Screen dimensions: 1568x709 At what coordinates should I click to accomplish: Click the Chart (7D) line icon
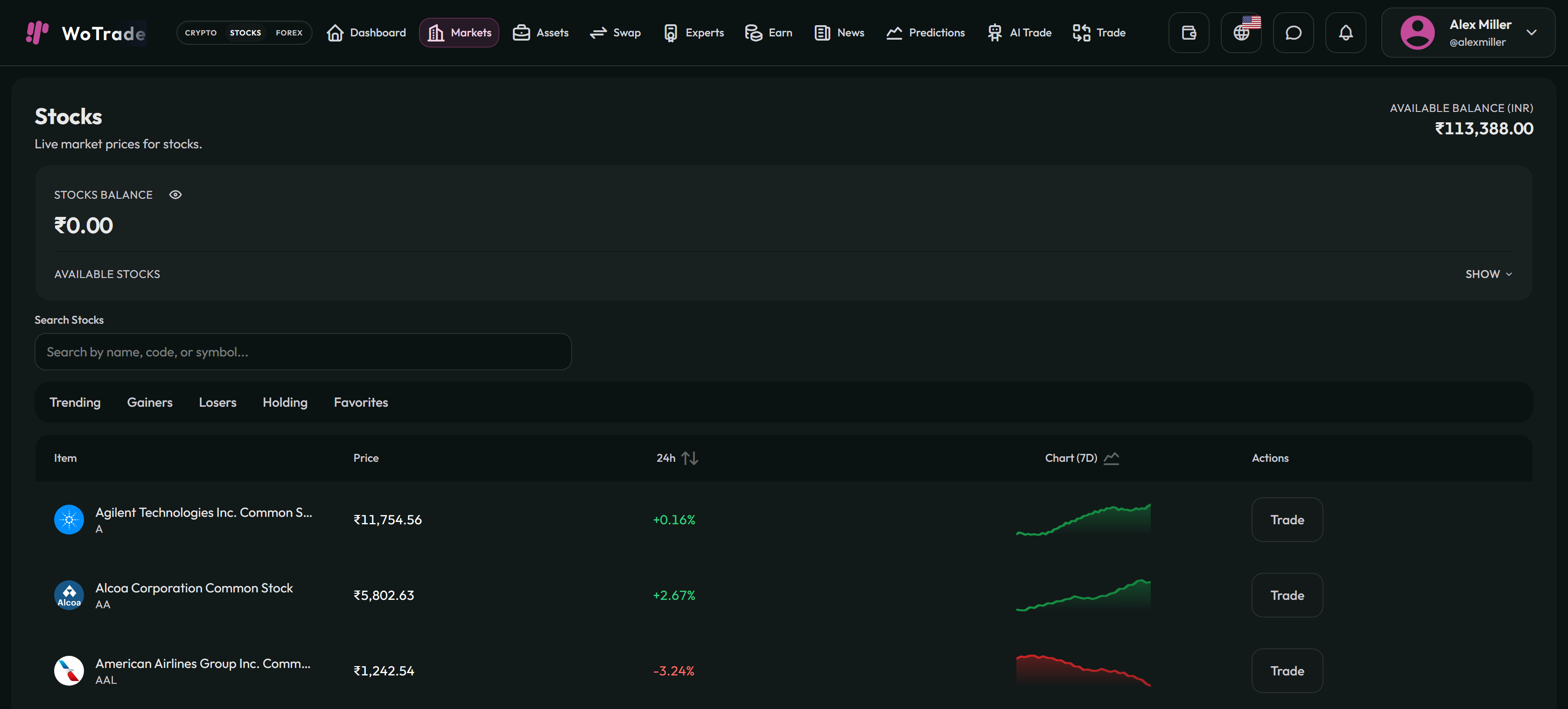coord(1112,458)
